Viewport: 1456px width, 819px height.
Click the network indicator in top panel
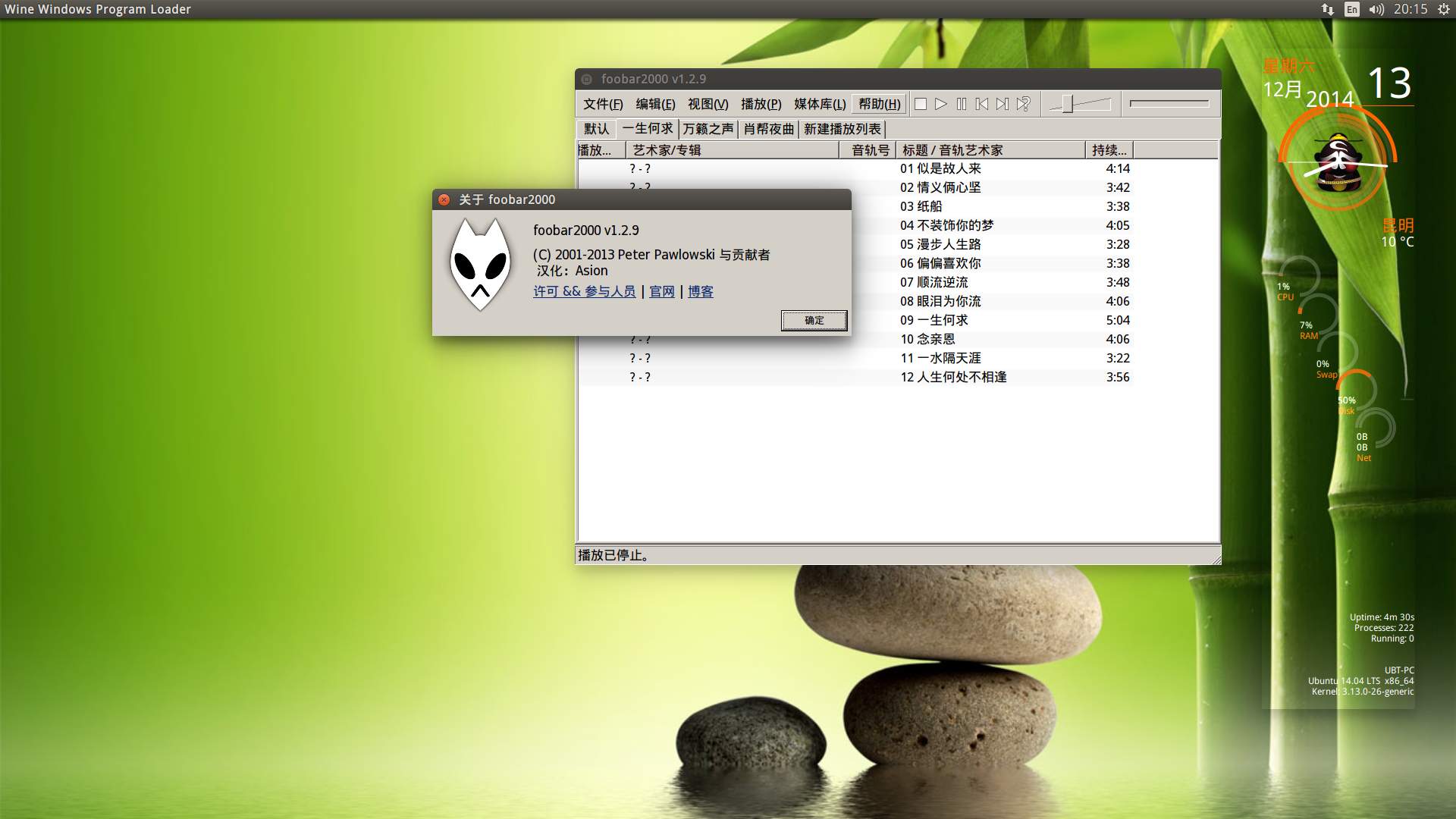pos(1327,9)
